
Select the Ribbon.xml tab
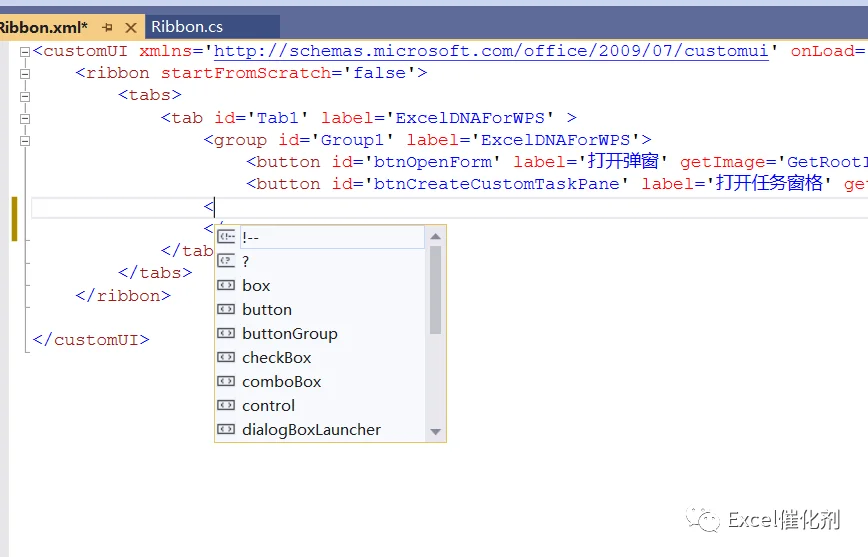(43, 27)
